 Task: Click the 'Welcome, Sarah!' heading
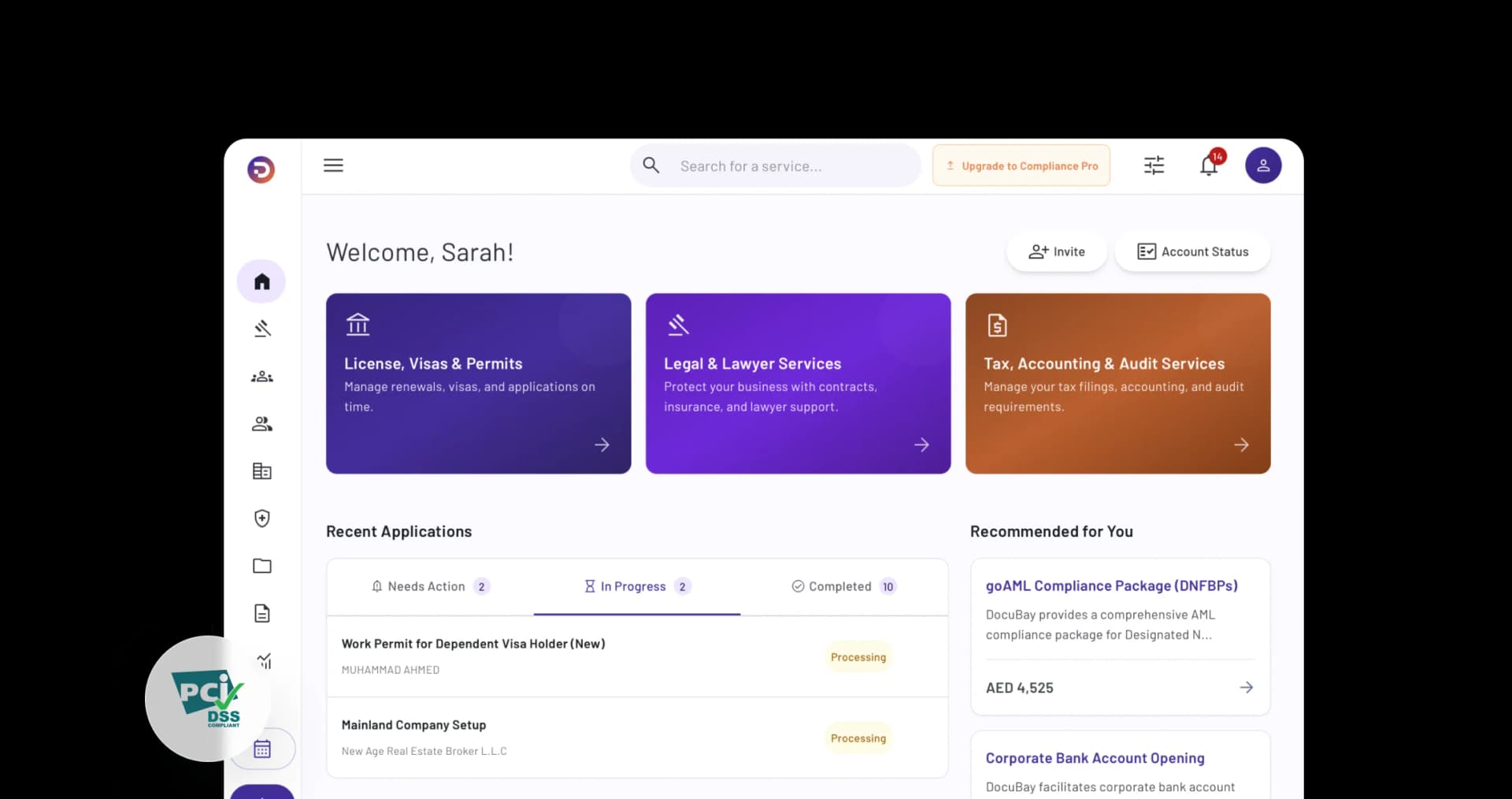point(420,252)
